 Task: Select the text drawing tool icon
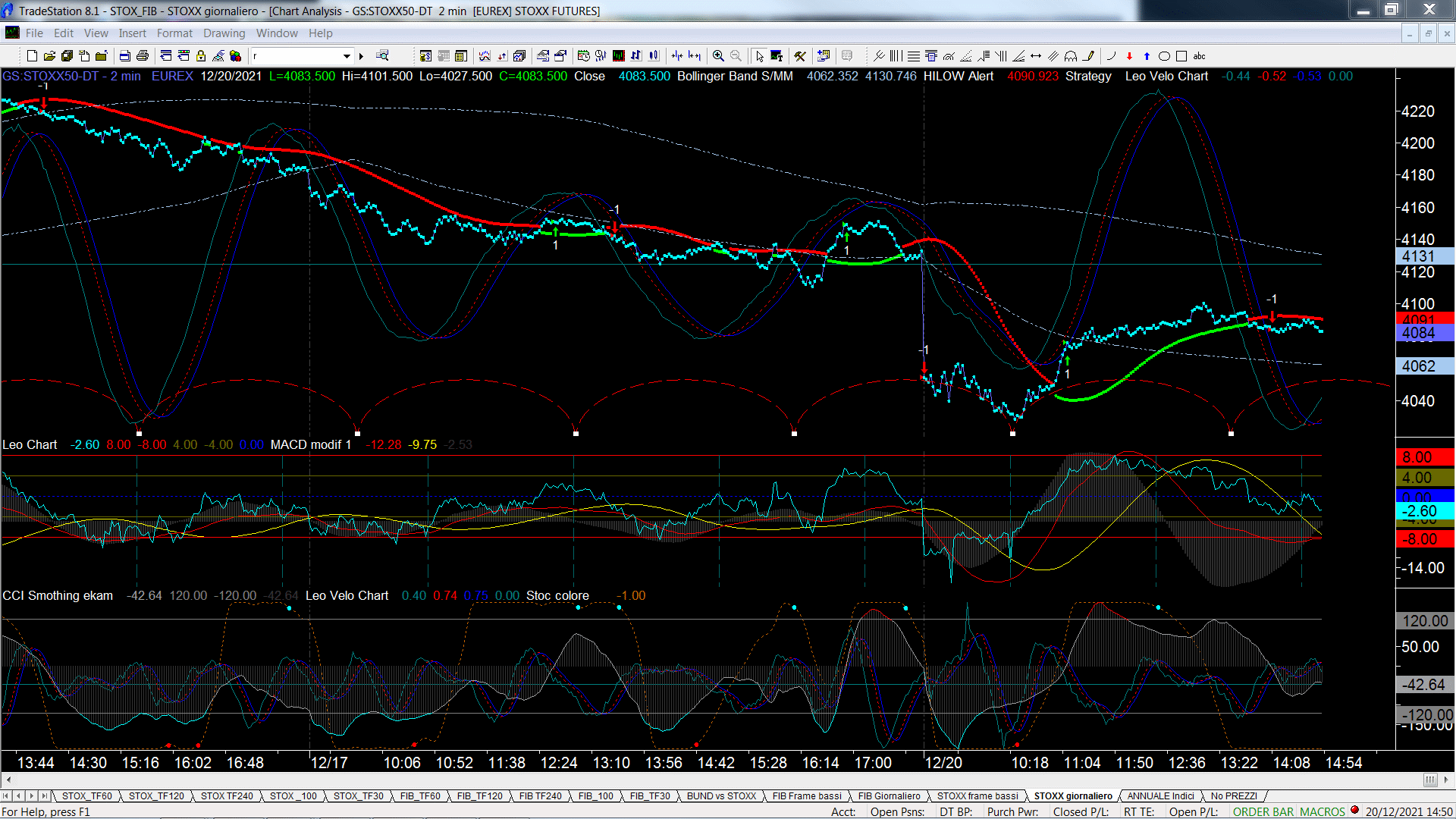pyautogui.click(x=777, y=56)
